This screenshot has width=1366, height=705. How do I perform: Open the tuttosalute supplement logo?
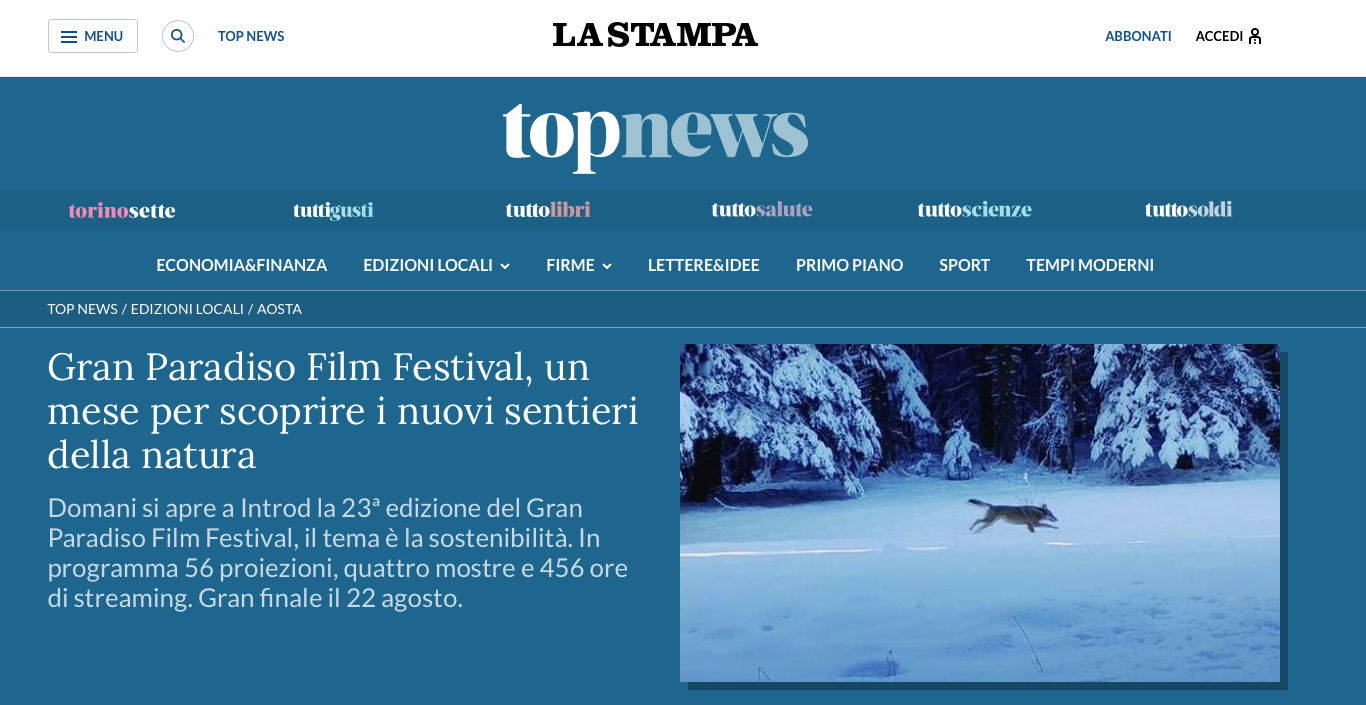(762, 210)
